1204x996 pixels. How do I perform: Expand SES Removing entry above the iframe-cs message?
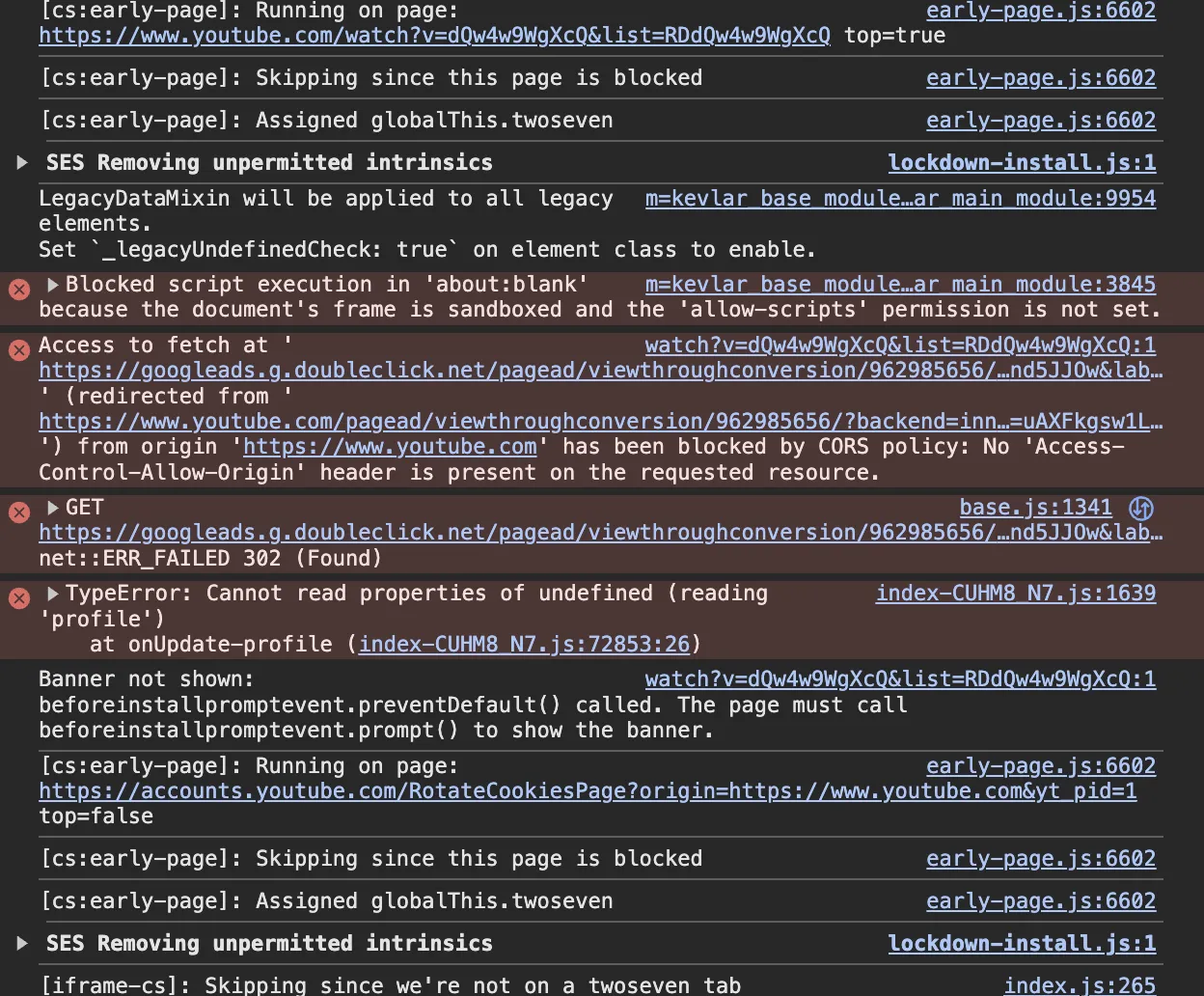pyautogui.click(x=22, y=943)
